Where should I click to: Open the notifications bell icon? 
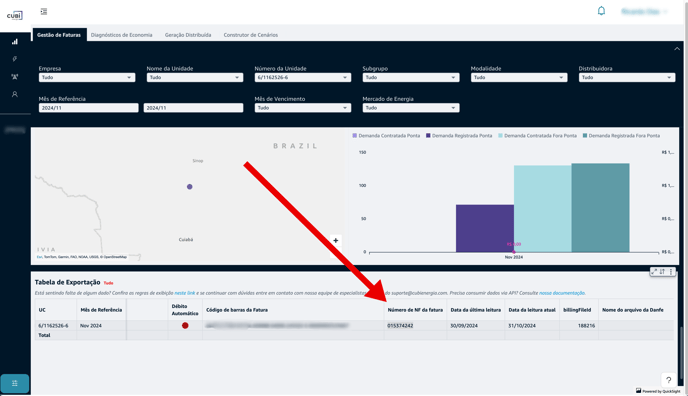pyautogui.click(x=601, y=11)
